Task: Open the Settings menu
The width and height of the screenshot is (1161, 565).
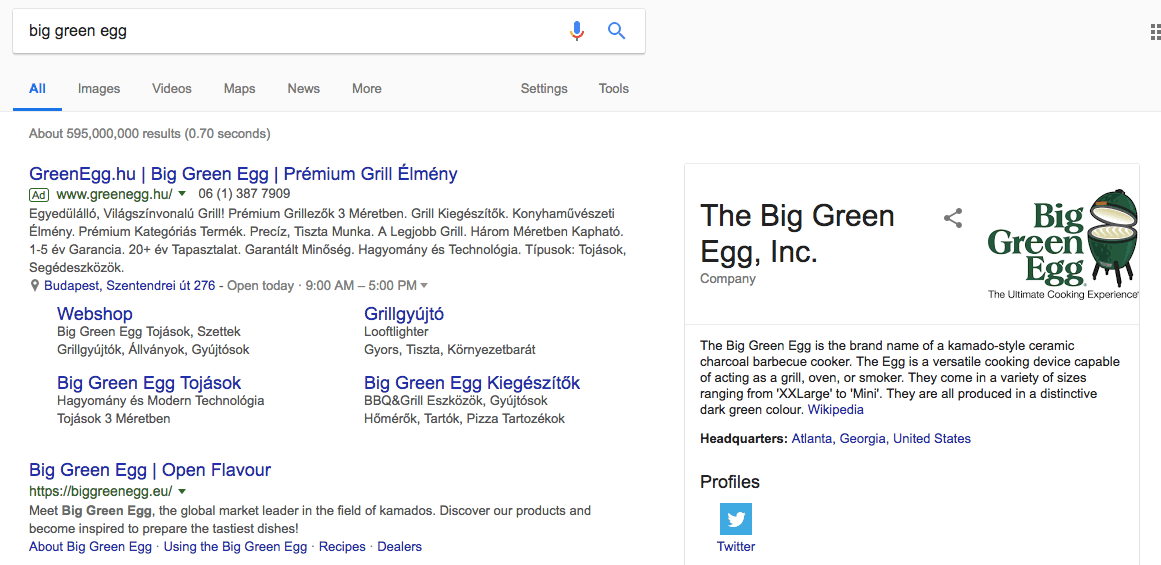Action: (x=544, y=89)
